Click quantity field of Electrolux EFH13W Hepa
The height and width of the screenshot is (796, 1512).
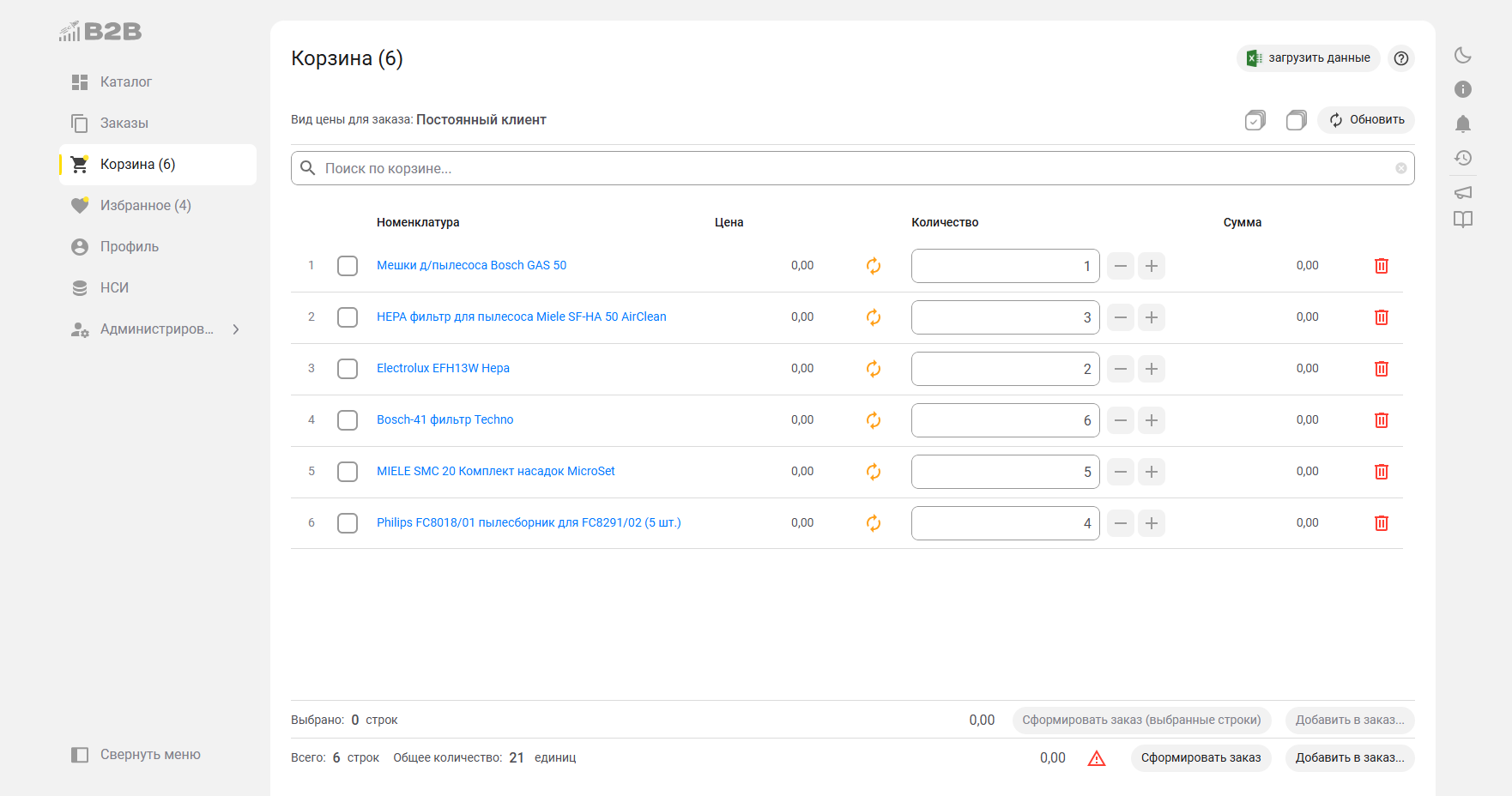click(1006, 369)
